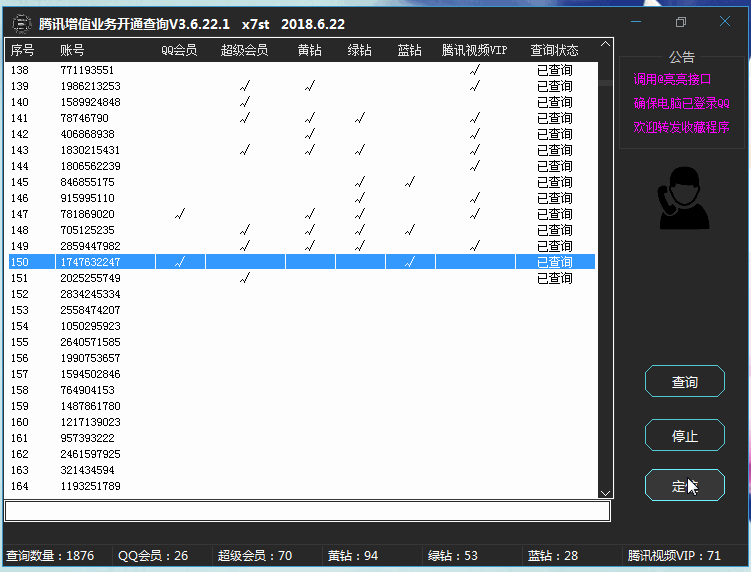The width and height of the screenshot is (751, 572).
Task: Click the 腾讯视频VIP:71 status bar count
Action: 674,555
